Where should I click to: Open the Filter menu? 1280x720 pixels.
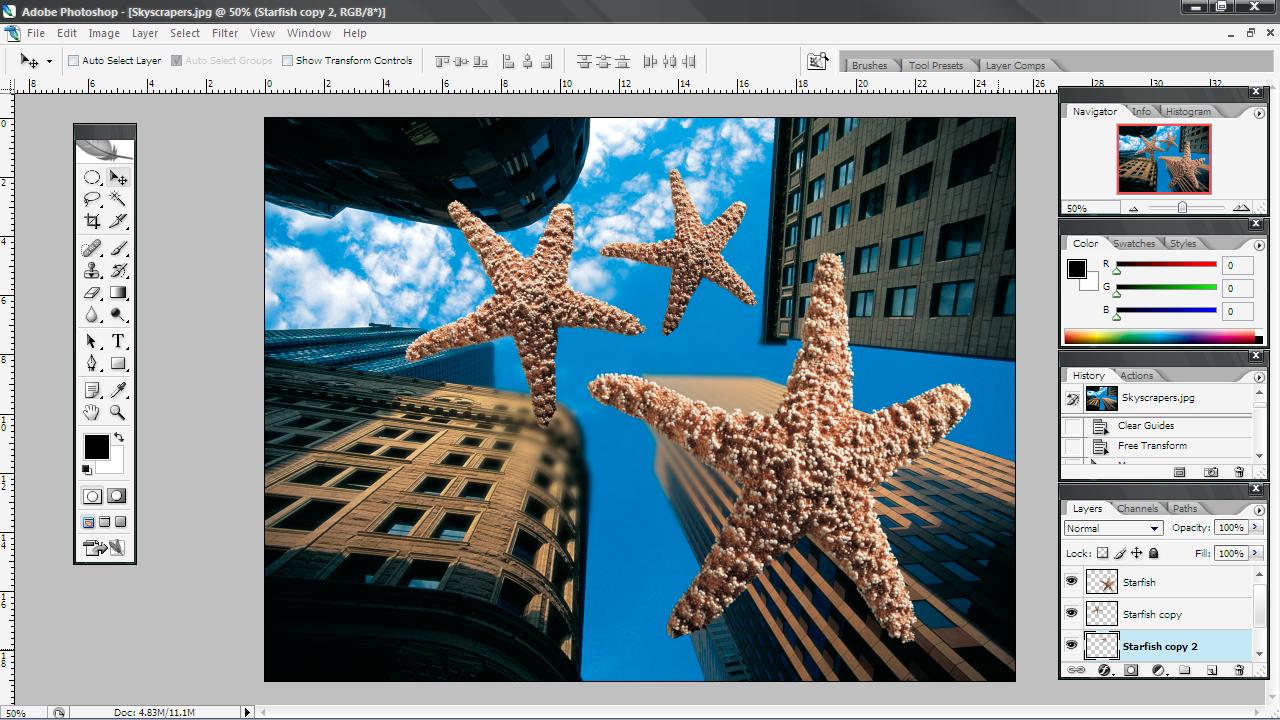coord(225,33)
